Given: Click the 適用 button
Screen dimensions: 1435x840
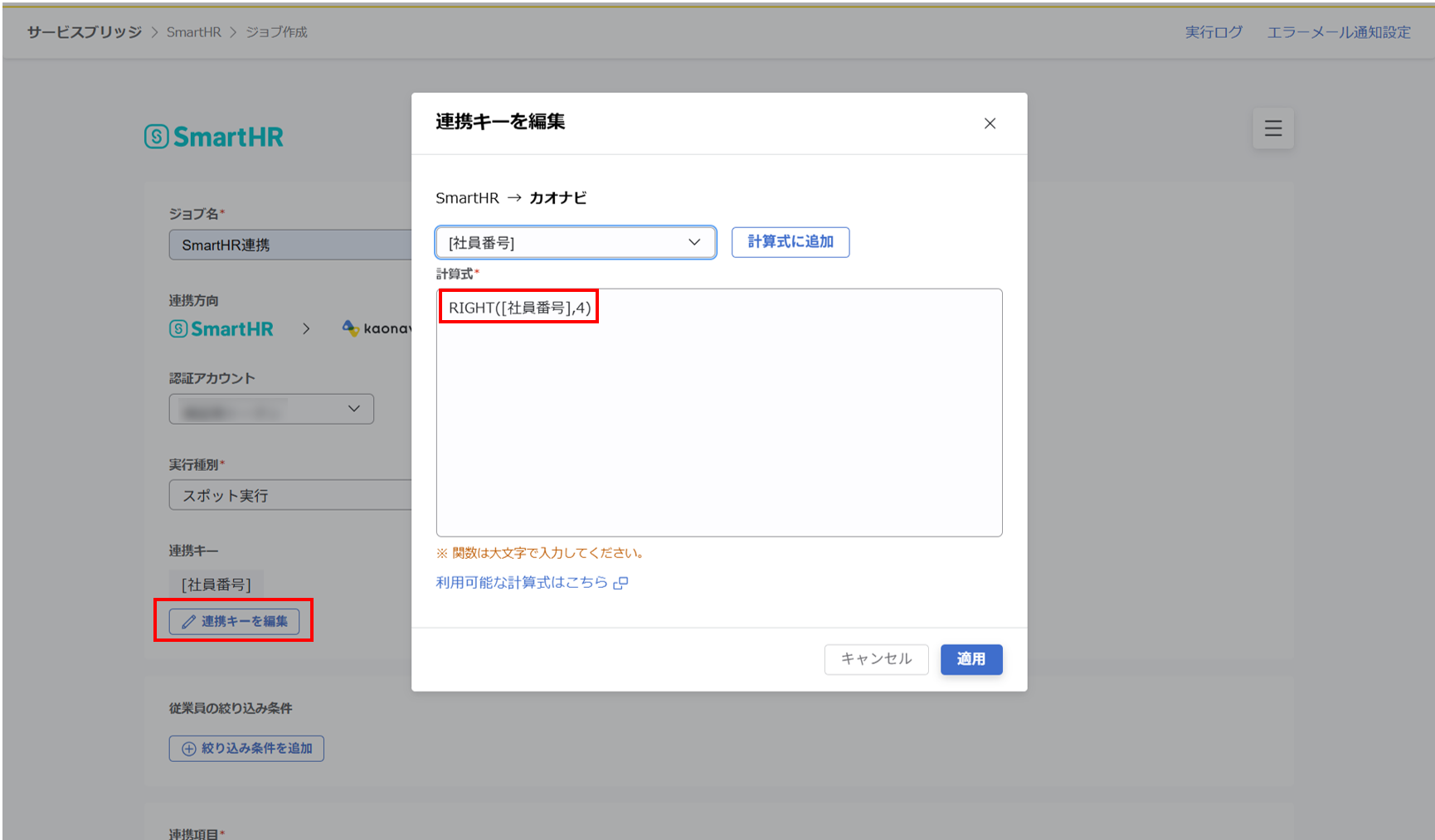Looking at the screenshot, I should [971, 659].
